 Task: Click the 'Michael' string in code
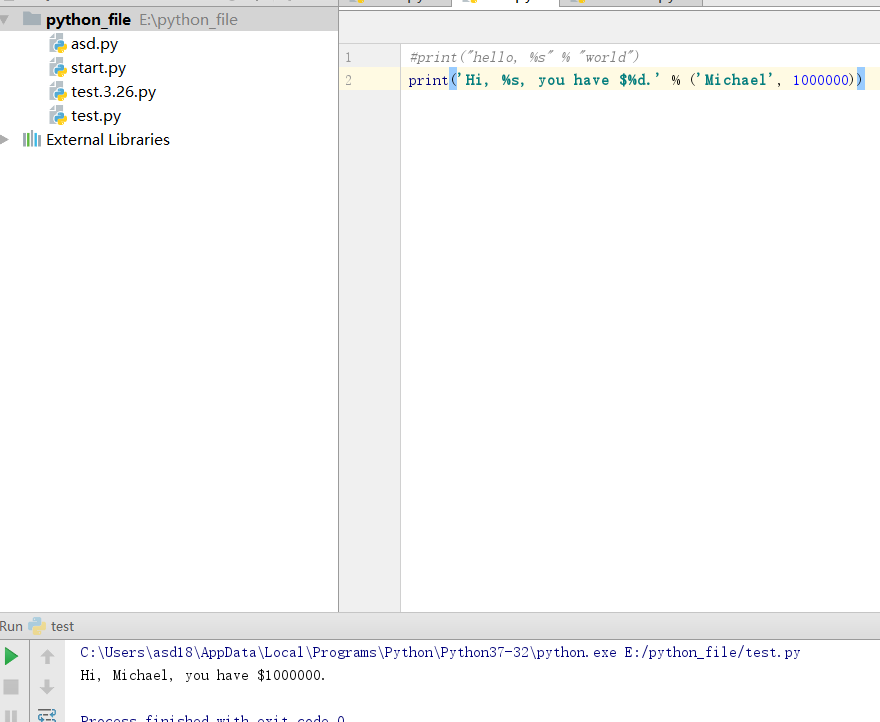pyautogui.click(x=735, y=80)
